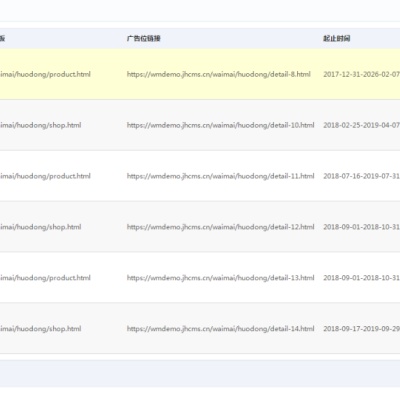The height and width of the screenshot is (400, 400).
Task: Open the detail-14.html ad link
Action: [x=220, y=329]
